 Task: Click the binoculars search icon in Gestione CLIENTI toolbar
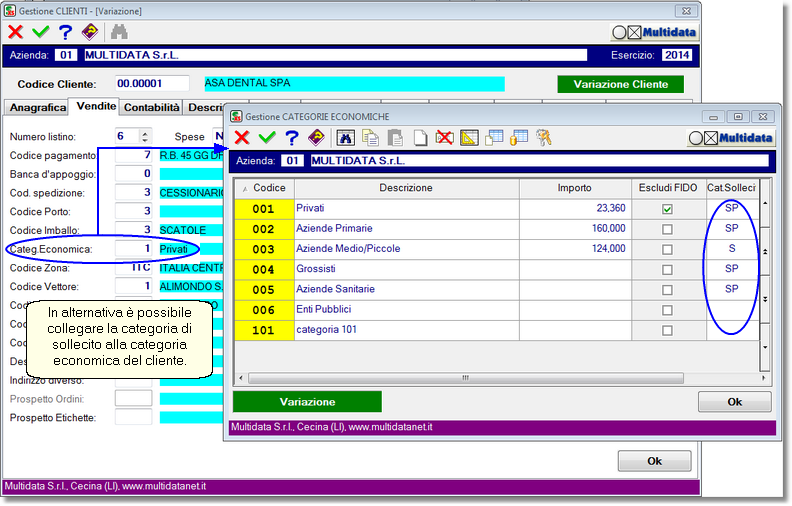click(x=119, y=32)
